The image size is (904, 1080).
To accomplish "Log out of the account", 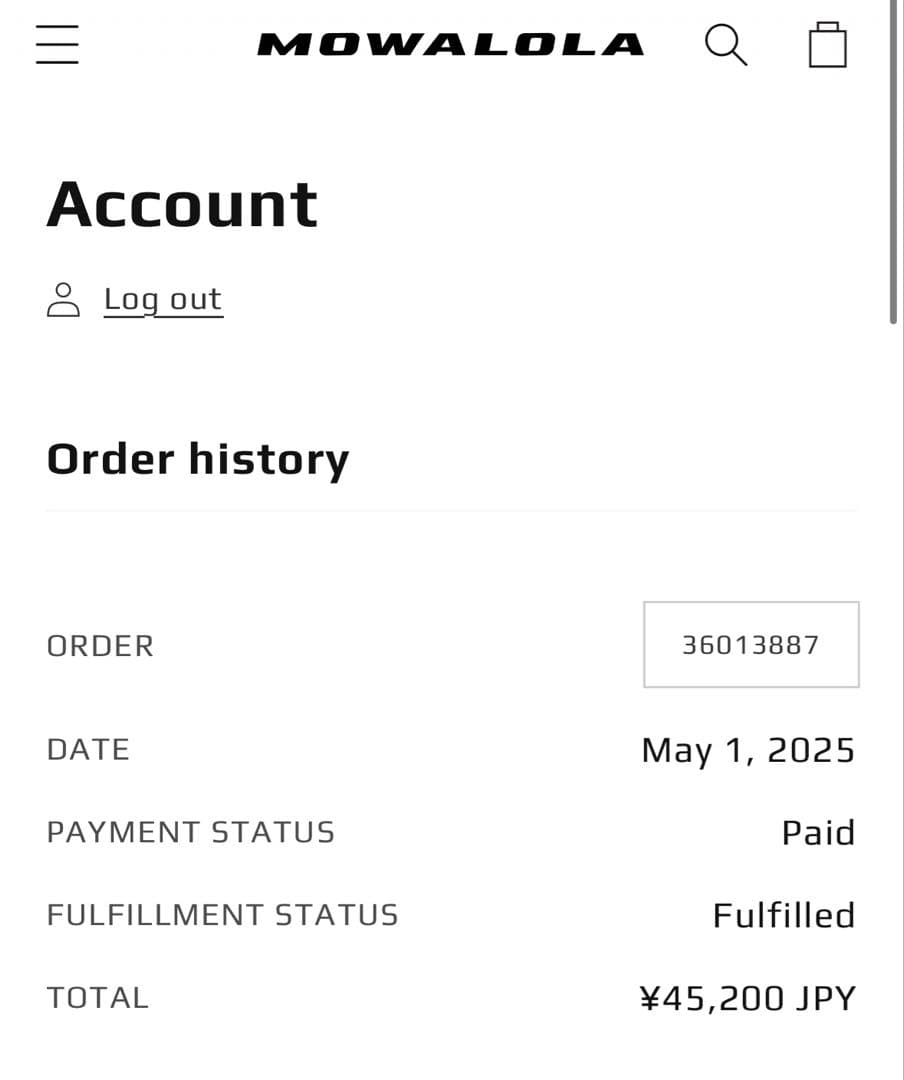I will (163, 299).
